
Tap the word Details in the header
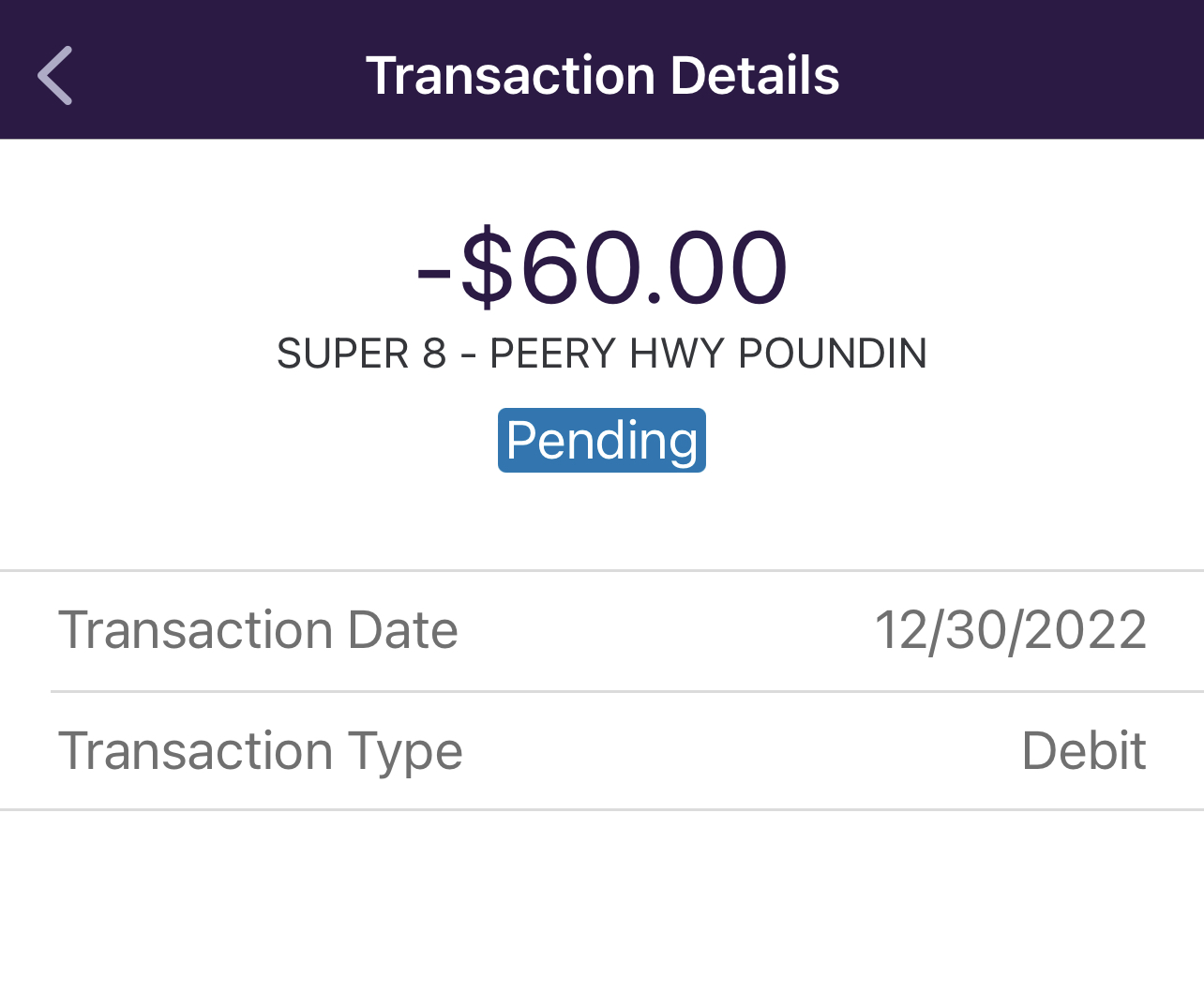(x=755, y=75)
